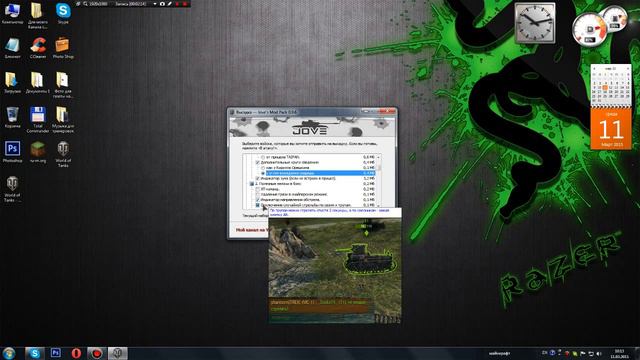The width and height of the screenshot is (640, 360).
Task: Toggle '2. Полезные мелочи в бою' group checkbox
Action: 252,184
